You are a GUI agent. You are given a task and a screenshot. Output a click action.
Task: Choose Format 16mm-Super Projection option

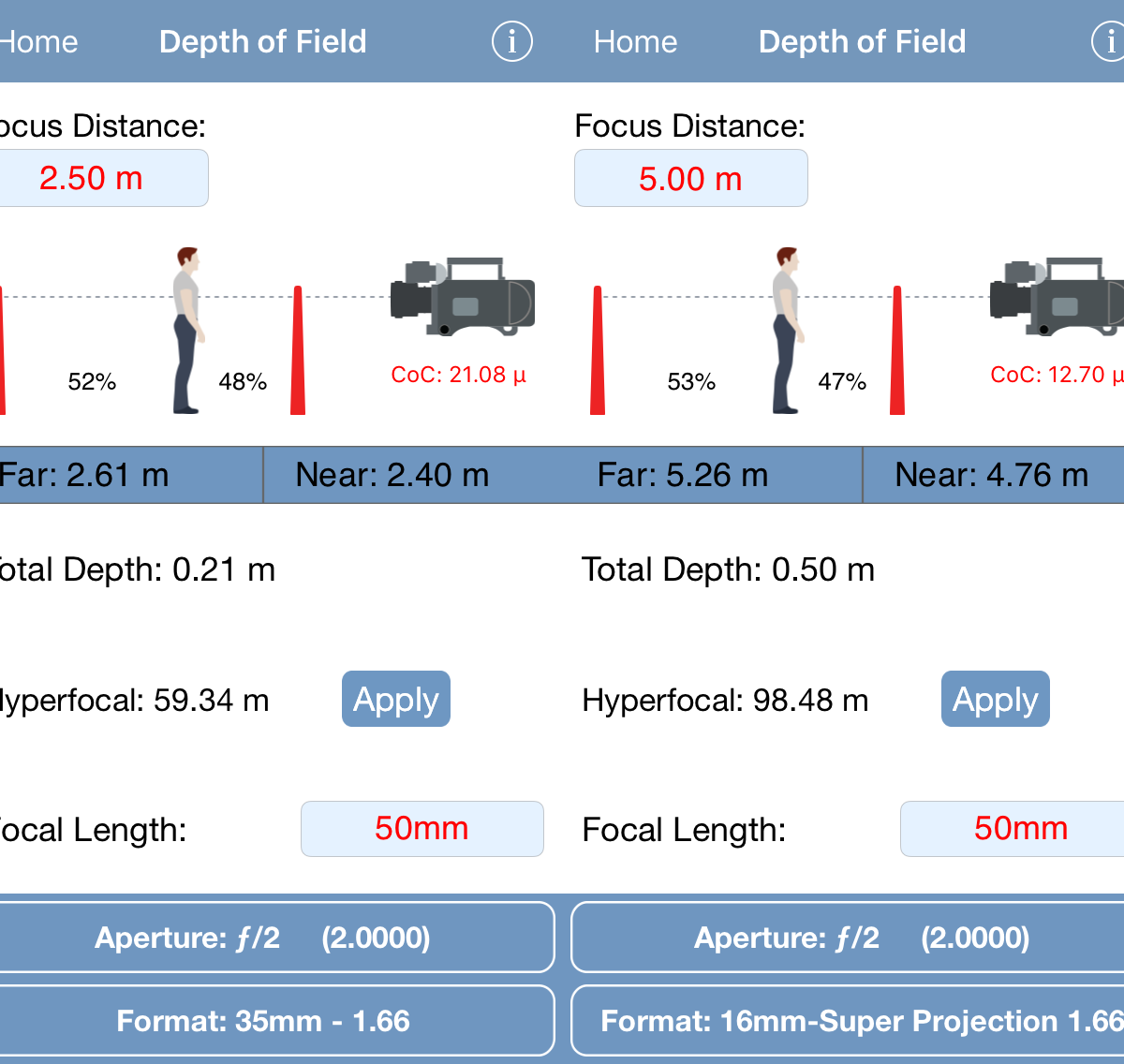pos(848,1021)
